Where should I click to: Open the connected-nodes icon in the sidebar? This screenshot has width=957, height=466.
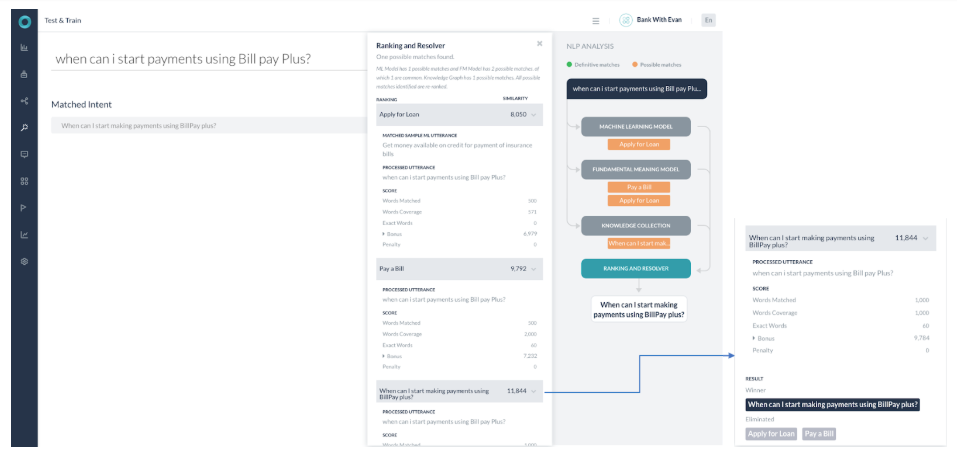pos(24,101)
